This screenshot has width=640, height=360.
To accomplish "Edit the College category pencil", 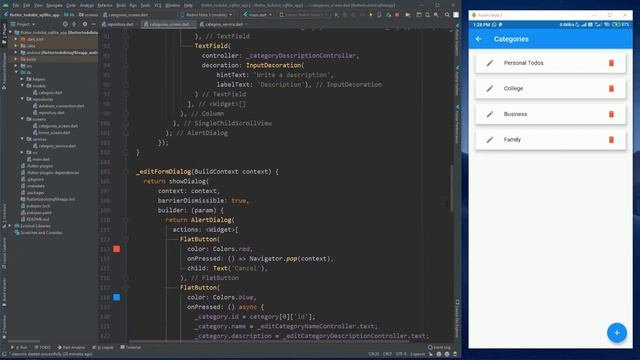I will pyautogui.click(x=490, y=89).
